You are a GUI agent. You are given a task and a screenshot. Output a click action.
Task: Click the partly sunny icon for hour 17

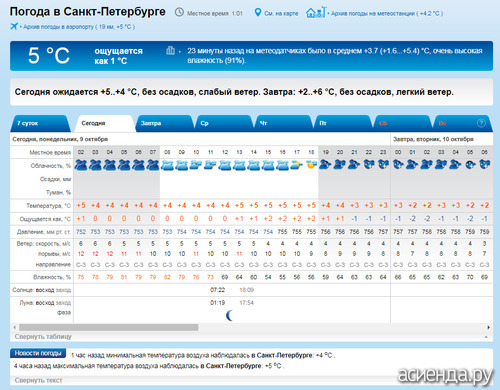[297, 165]
